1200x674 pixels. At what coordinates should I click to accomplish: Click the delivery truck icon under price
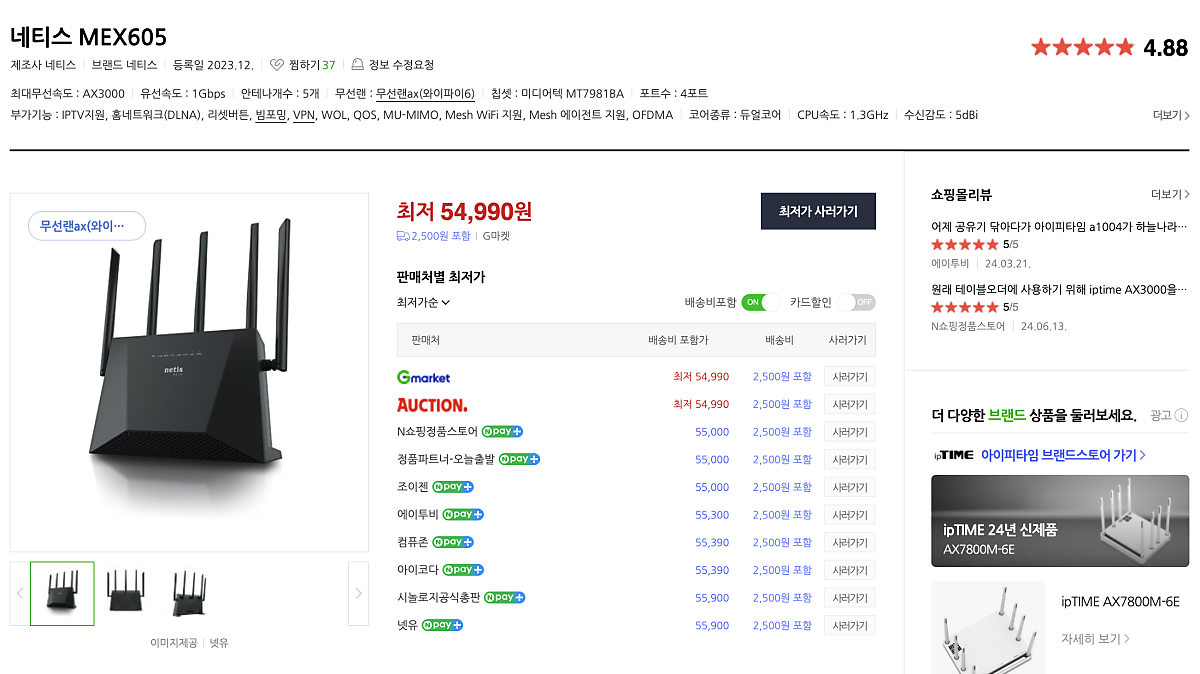coord(403,236)
